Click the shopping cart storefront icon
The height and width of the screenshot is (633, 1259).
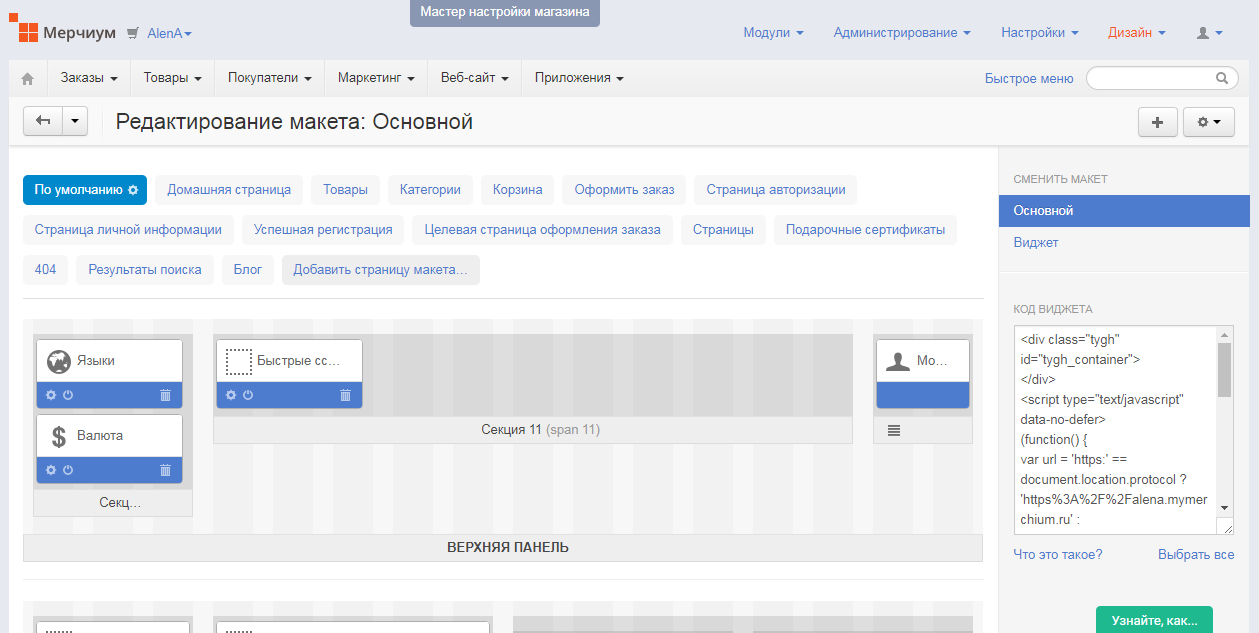click(x=133, y=33)
